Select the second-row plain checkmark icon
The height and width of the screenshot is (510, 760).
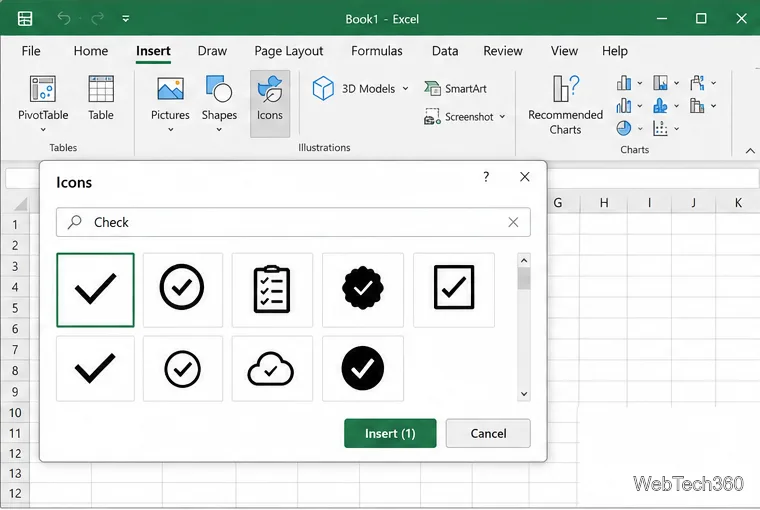tap(95, 368)
